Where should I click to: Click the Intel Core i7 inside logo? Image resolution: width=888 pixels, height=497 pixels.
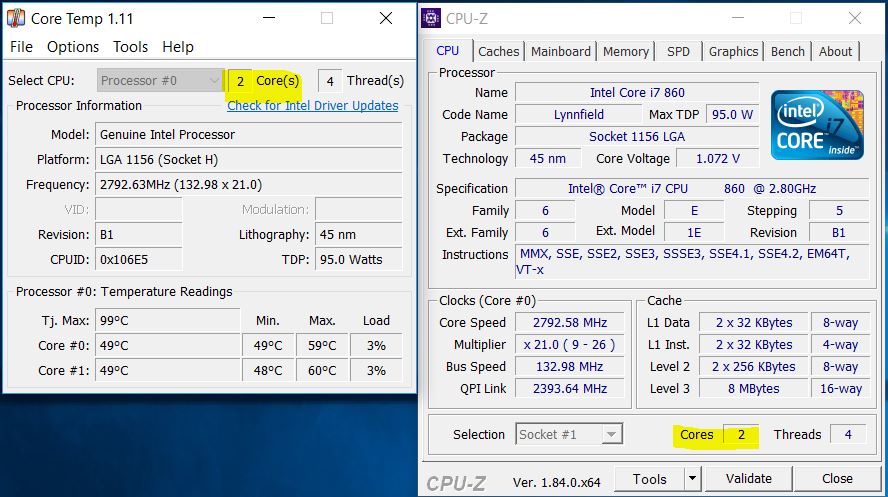tap(817, 125)
